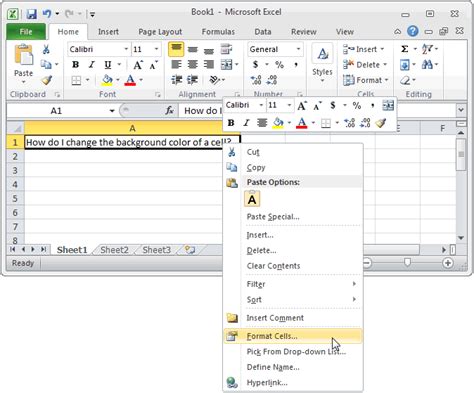474x393 pixels.
Task: Click the ribbon Percent Style icon
Action: click(279, 64)
